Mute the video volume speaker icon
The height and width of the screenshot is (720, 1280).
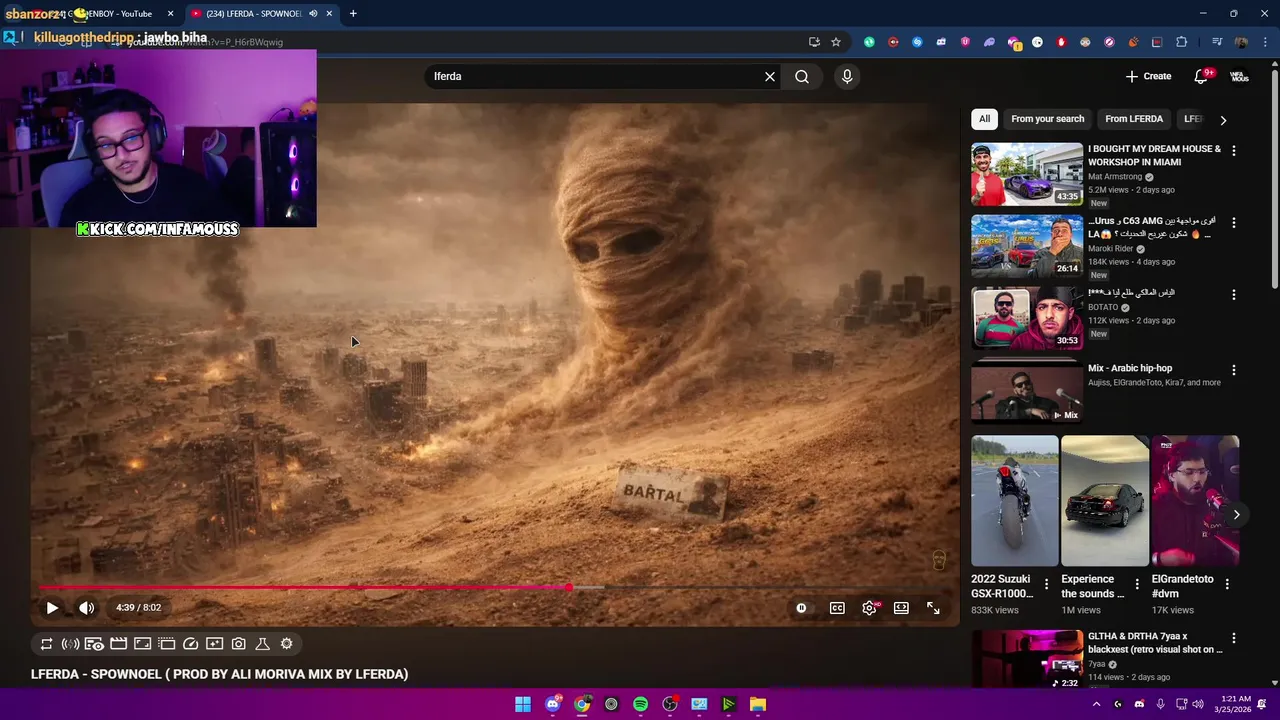pos(87,608)
